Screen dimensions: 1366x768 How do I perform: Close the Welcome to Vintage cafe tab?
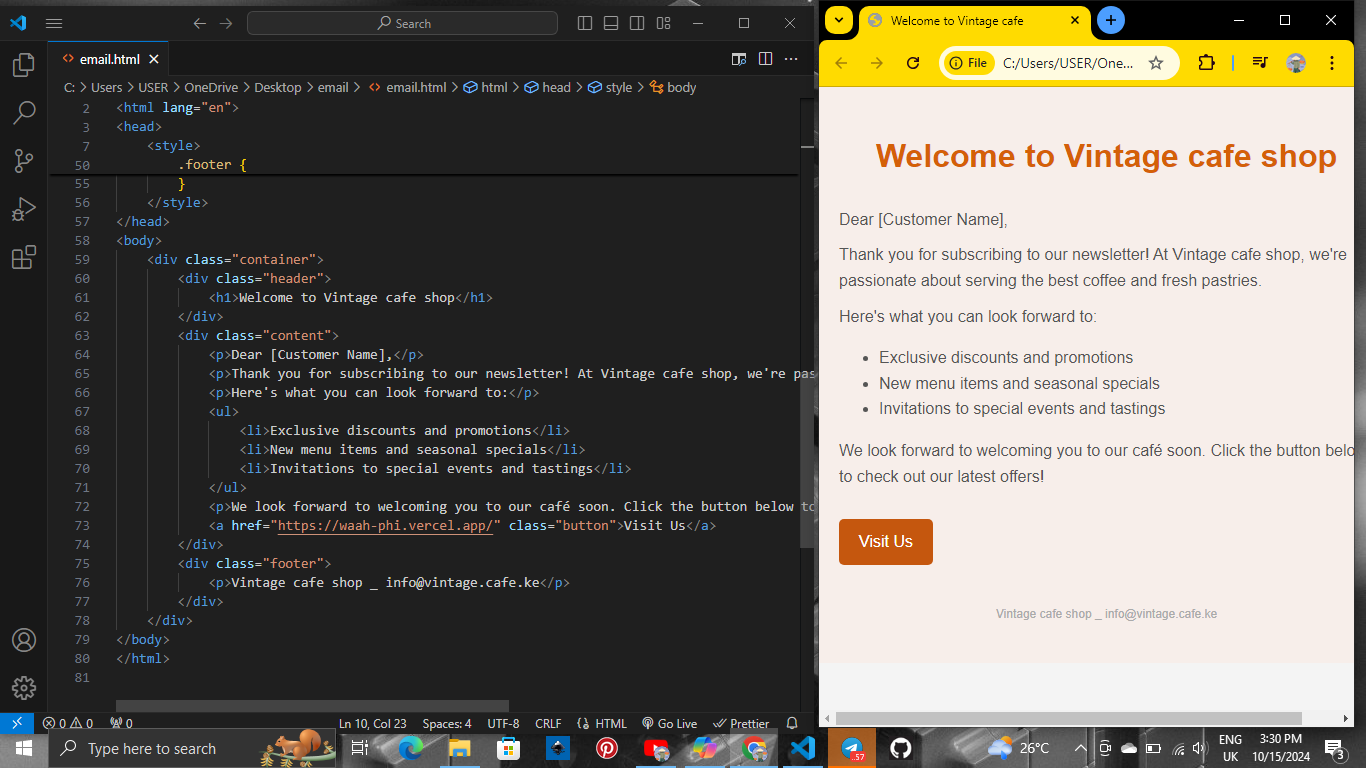[x=1075, y=20]
